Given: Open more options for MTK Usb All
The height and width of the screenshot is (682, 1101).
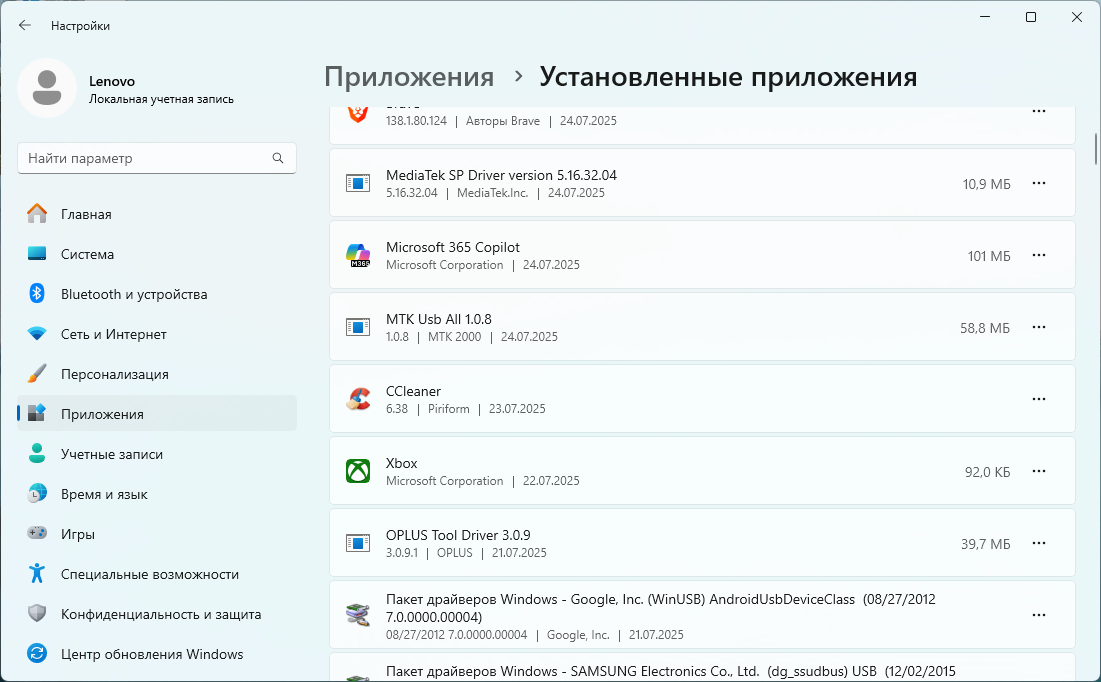Looking at the screenshot, I should click(x=1039, y=327).
